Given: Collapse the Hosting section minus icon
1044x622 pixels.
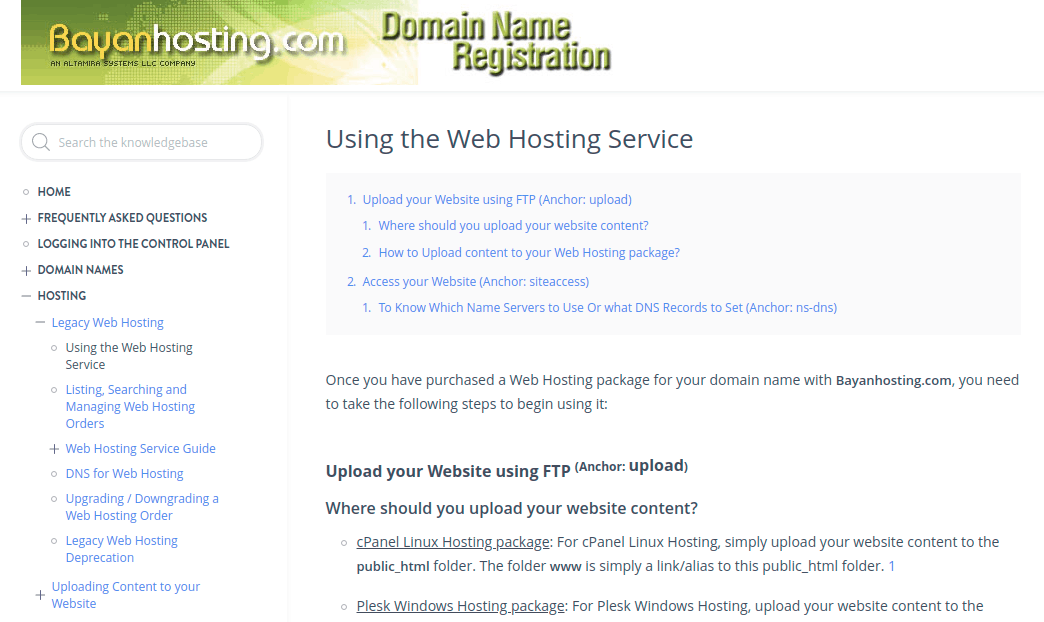Looking at the screenshot, I should (x=26, y=296).
